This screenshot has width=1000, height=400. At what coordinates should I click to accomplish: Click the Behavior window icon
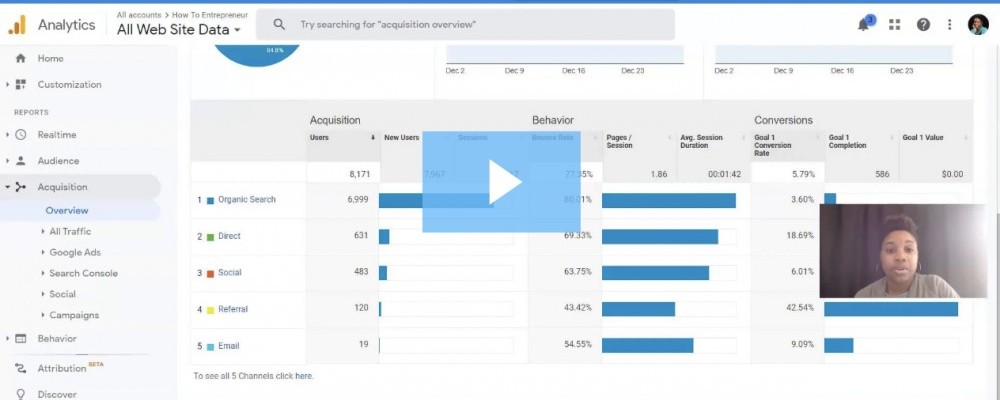(20, 339)
